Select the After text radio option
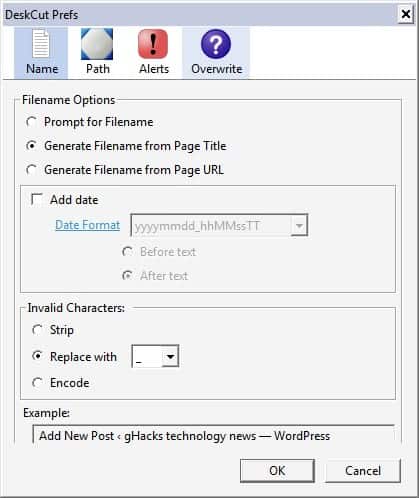Screen dimensions: 419x498 coord(127,276)
